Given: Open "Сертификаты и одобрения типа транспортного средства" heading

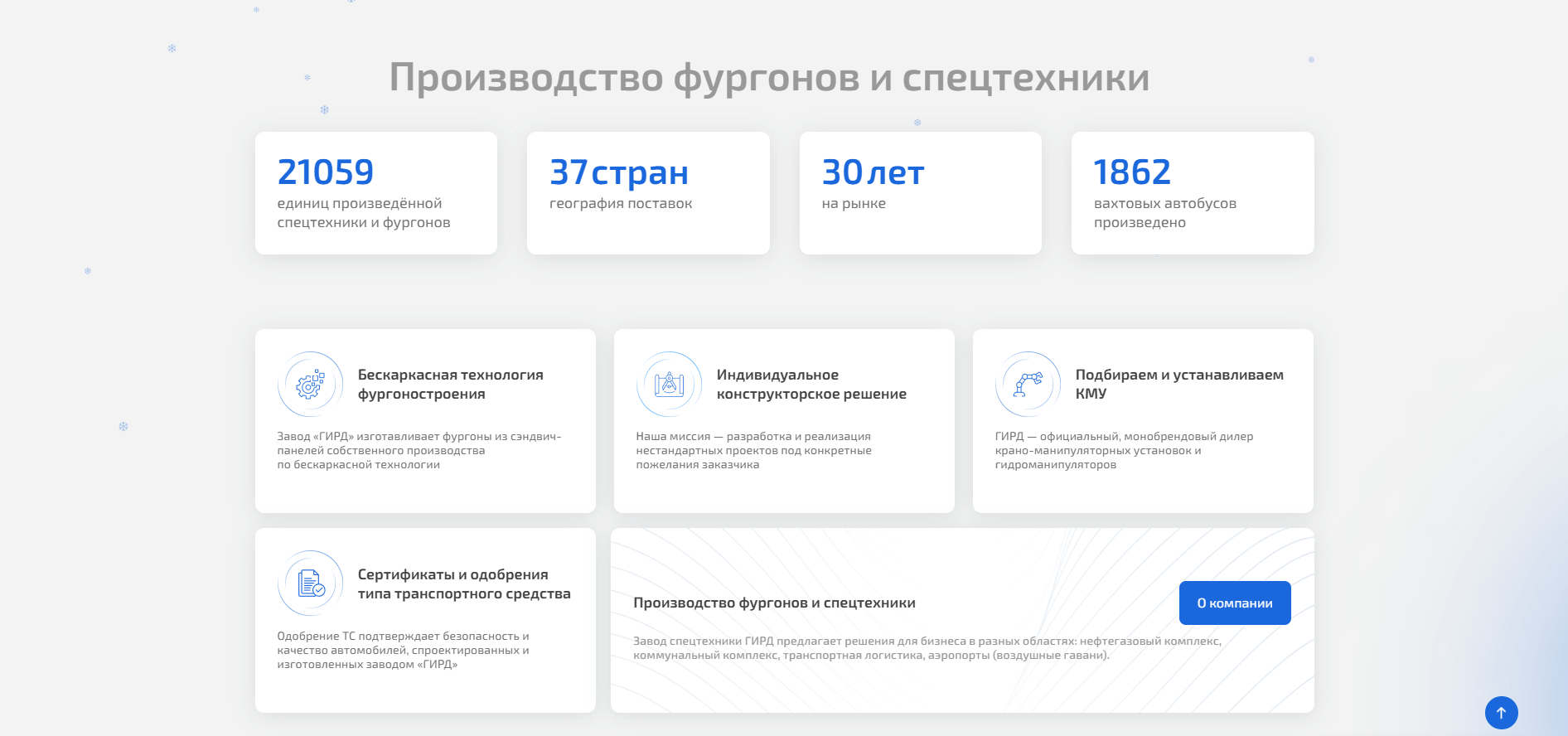Looking at the screenshot, I should pos(463,584).
